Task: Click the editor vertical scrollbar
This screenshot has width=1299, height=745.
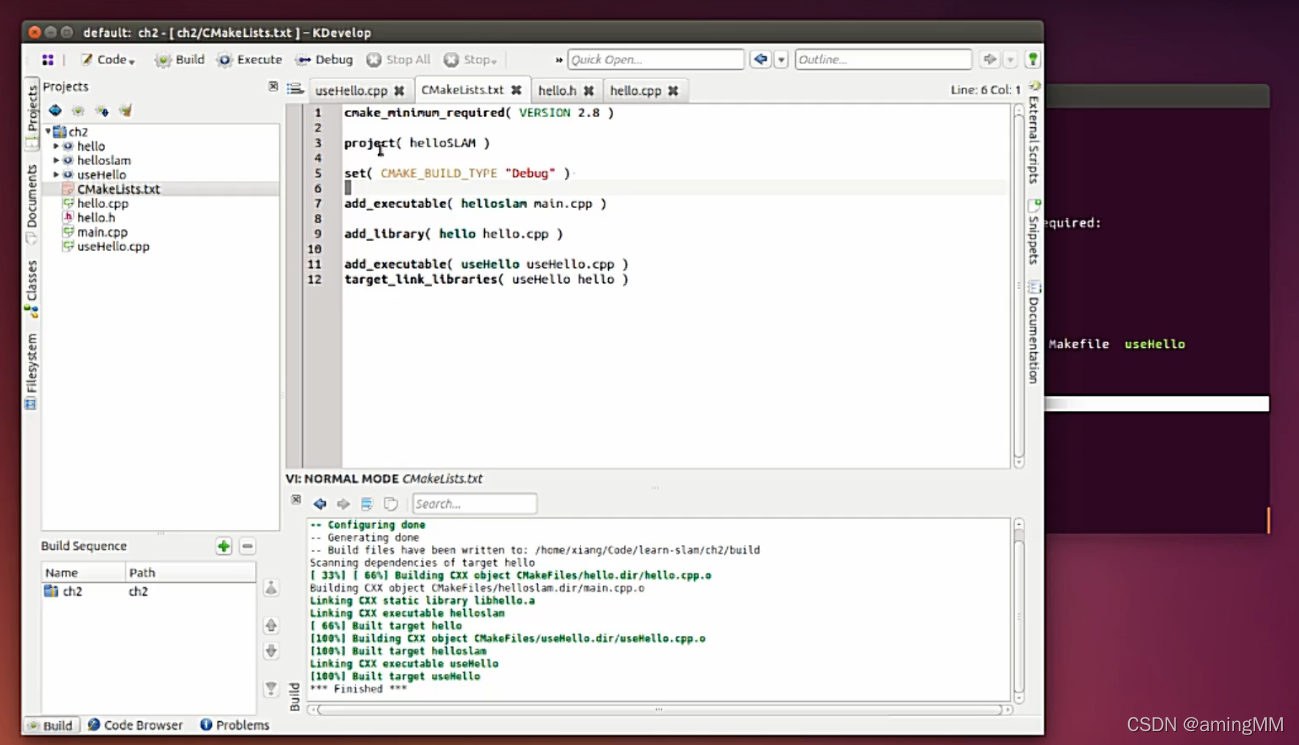Action: 1019,285
